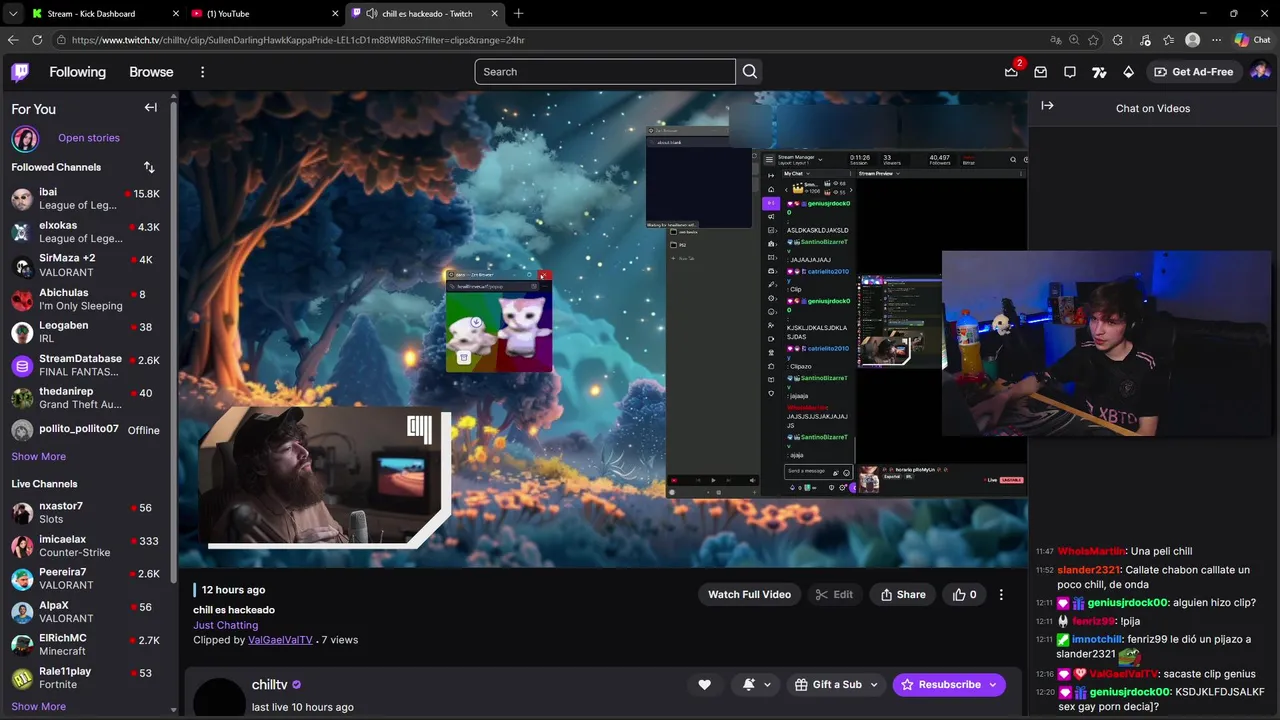Open the Browse page
Image resolution: width=1280 pixels, height=720 pixels.
click(151, 72)
